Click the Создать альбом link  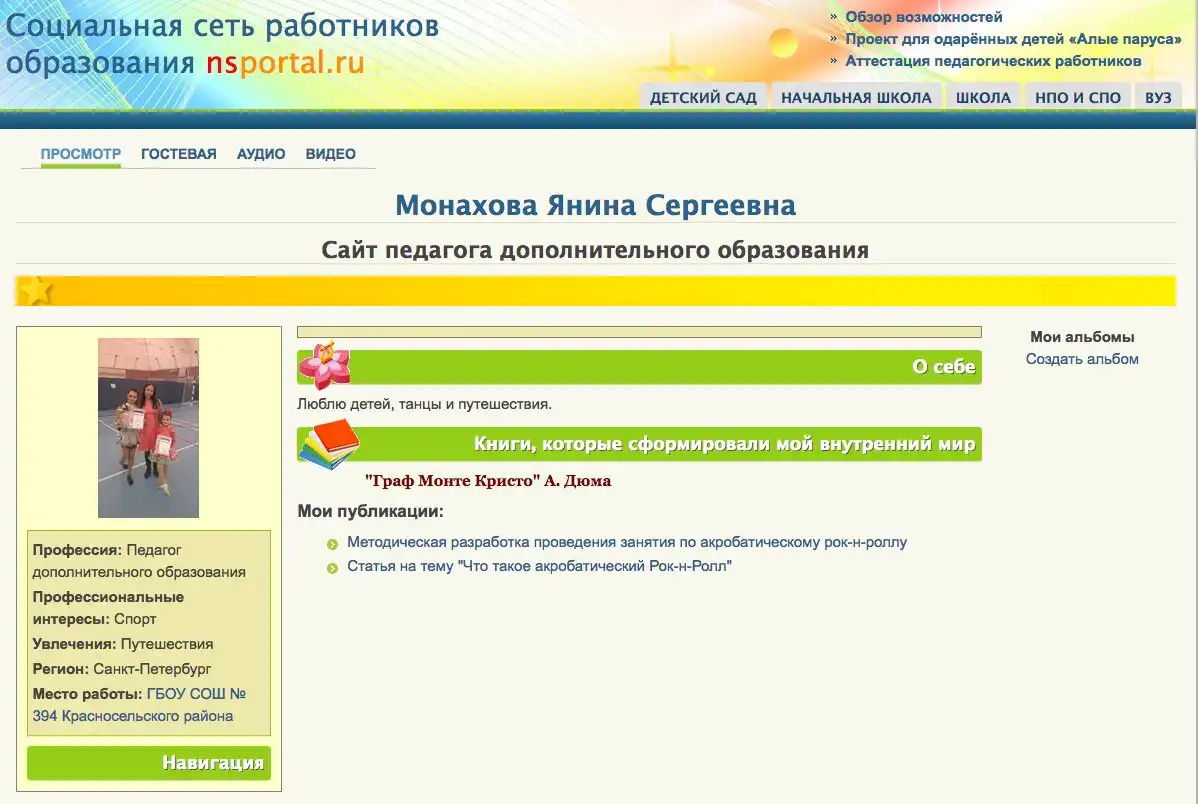pos(1082,359)
